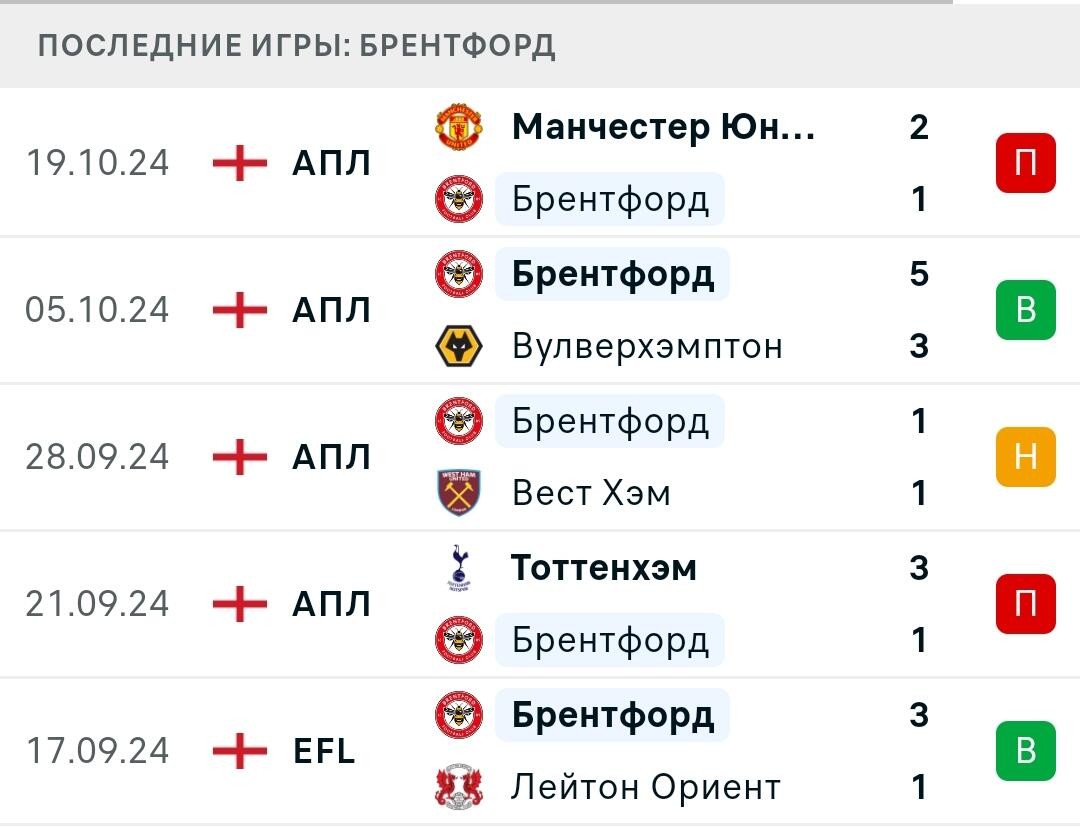Click the EFL competition label
Viewport: 1080px width, 828px height.
[324, 751]
